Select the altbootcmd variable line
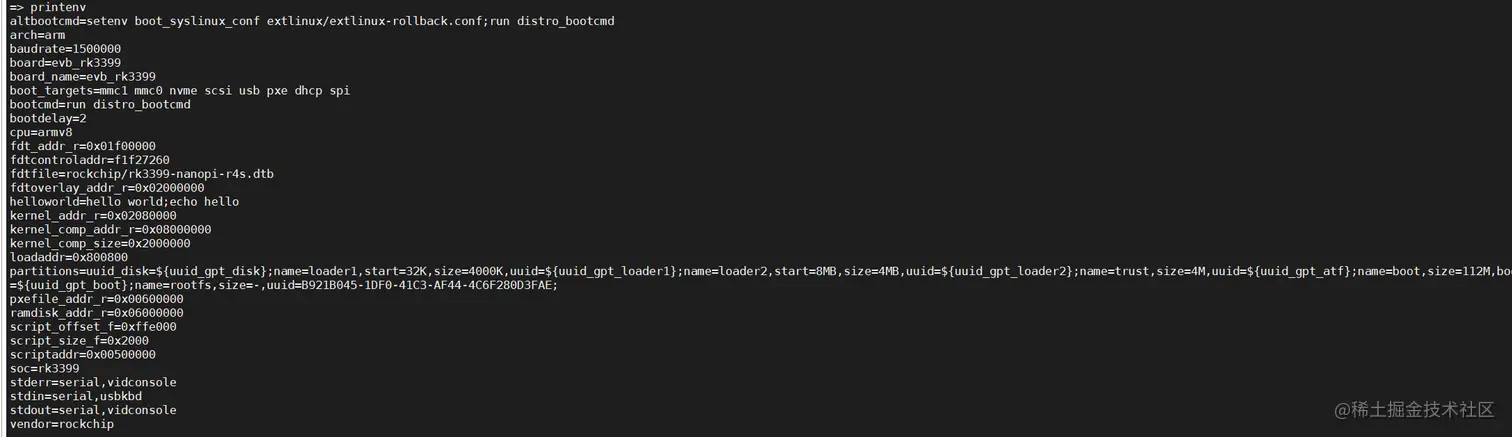Screen dimensions: 1512x437 312,21
